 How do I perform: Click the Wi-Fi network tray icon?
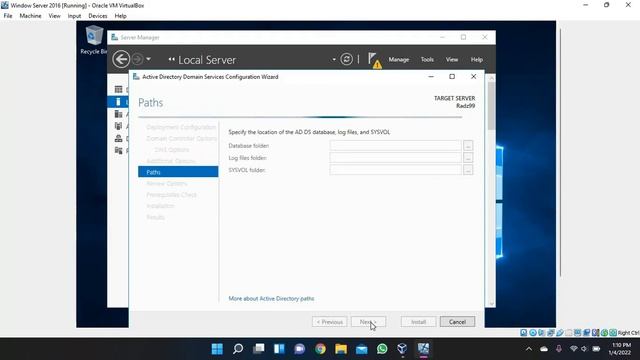573,349
